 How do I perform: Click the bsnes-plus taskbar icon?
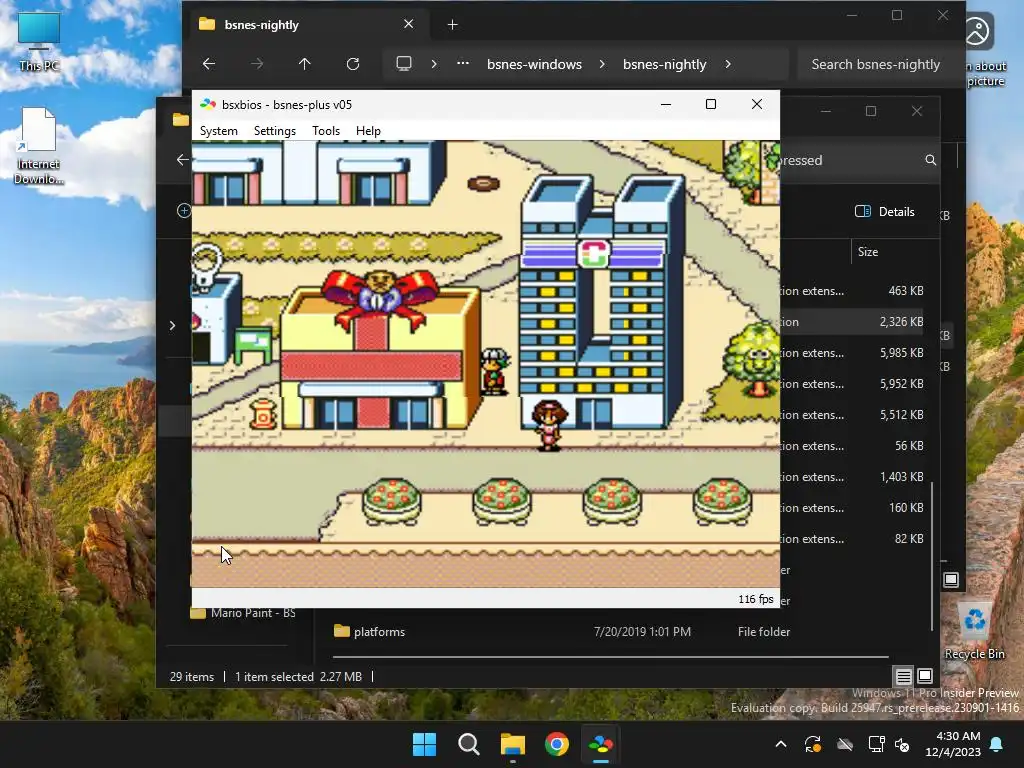[601, 744]
